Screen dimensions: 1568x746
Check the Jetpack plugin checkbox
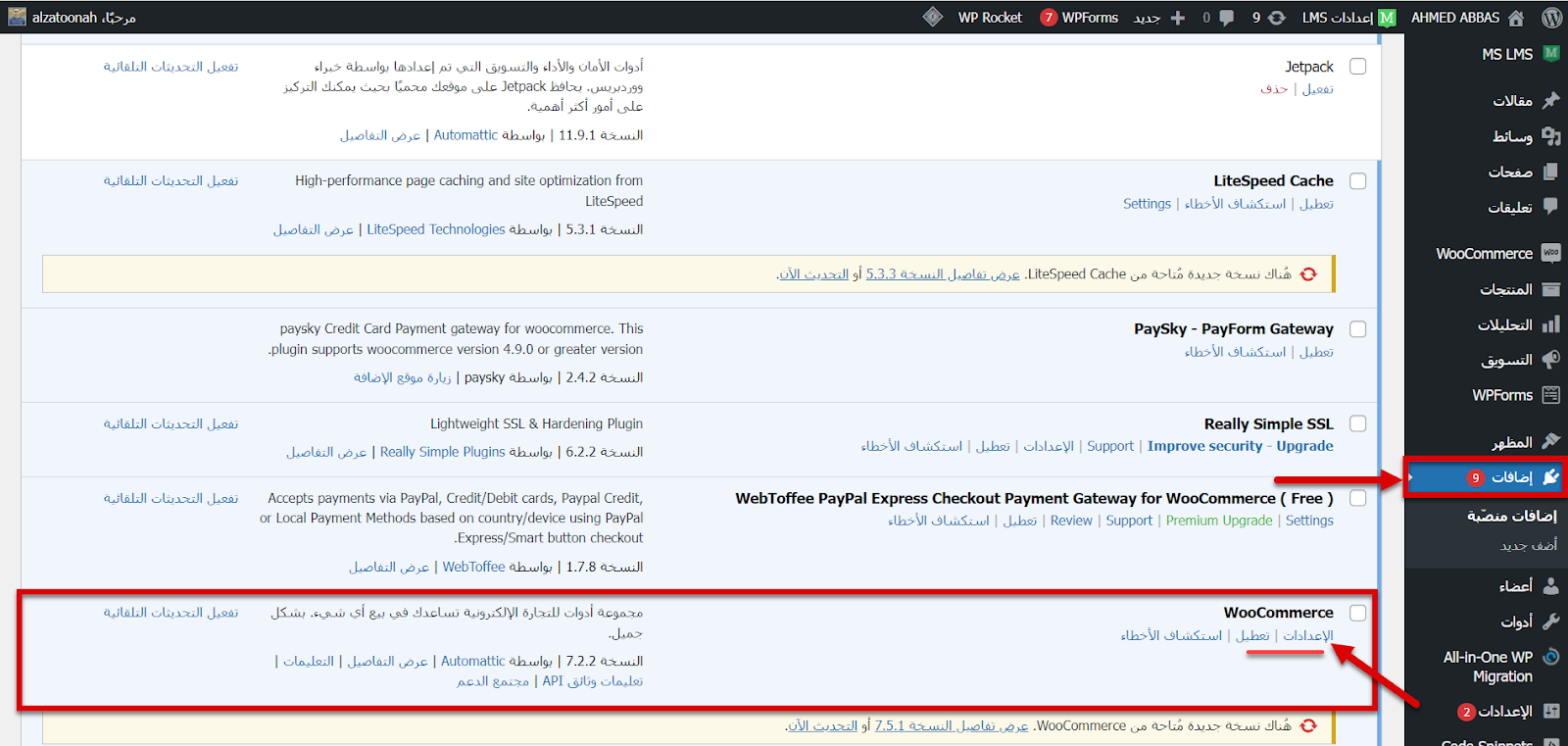coord(1357,67)
